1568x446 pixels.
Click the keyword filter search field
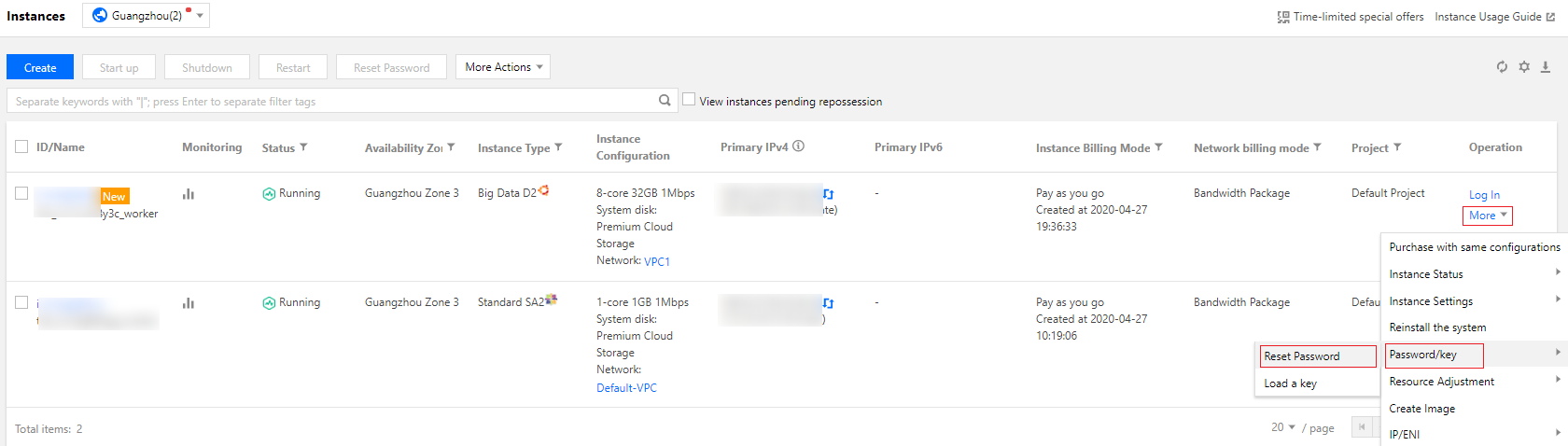coord(331,101)
